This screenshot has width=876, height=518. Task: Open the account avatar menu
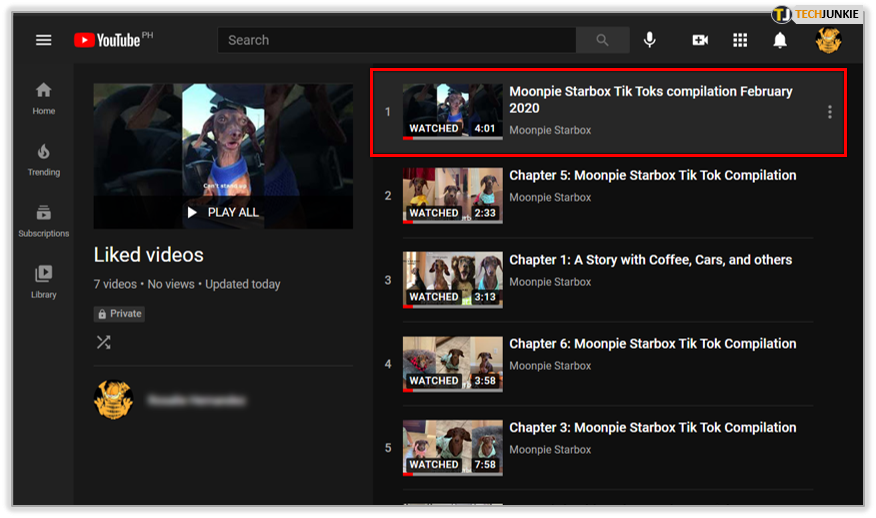(x=828, y=40)
